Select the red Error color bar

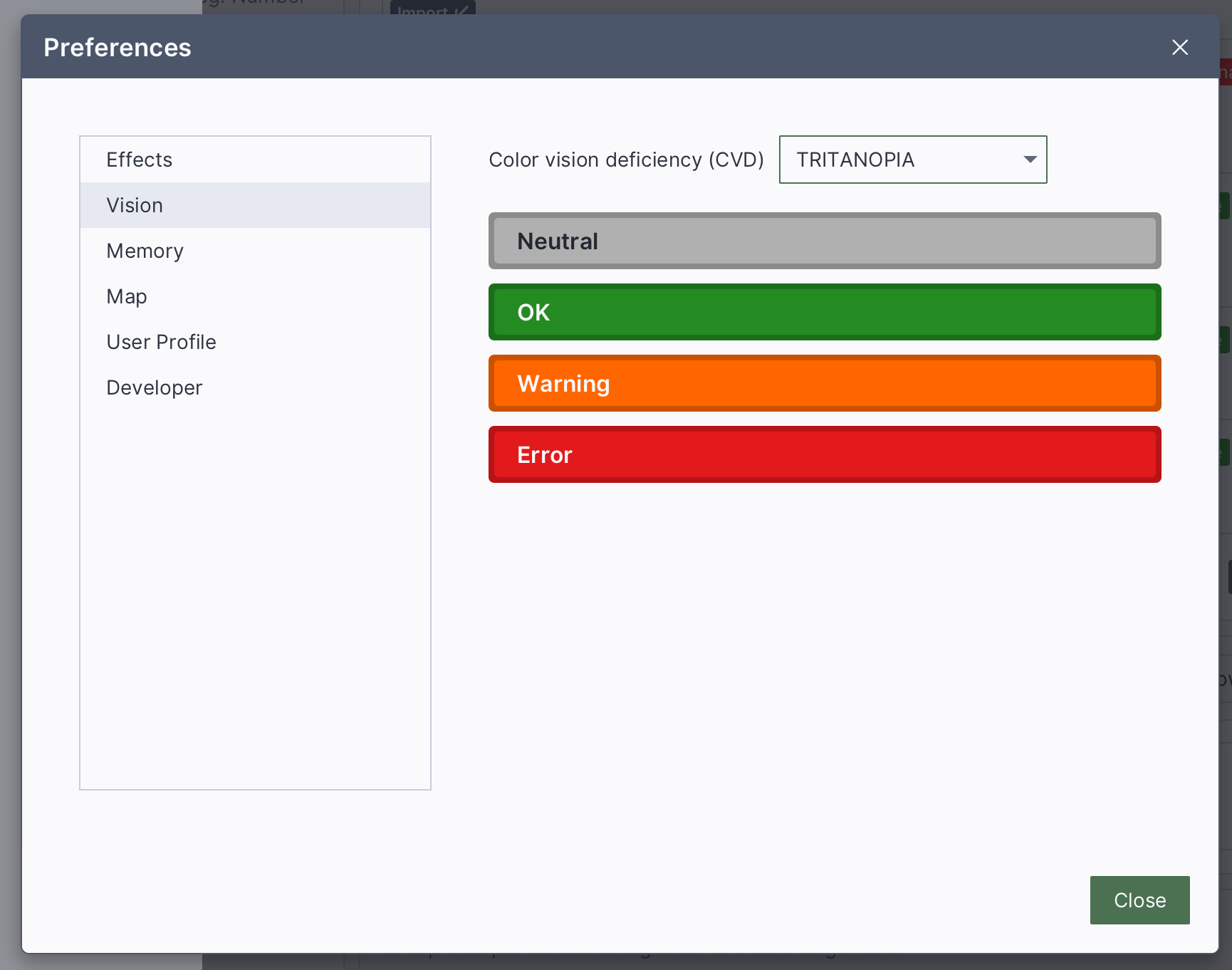click(824, 455)
